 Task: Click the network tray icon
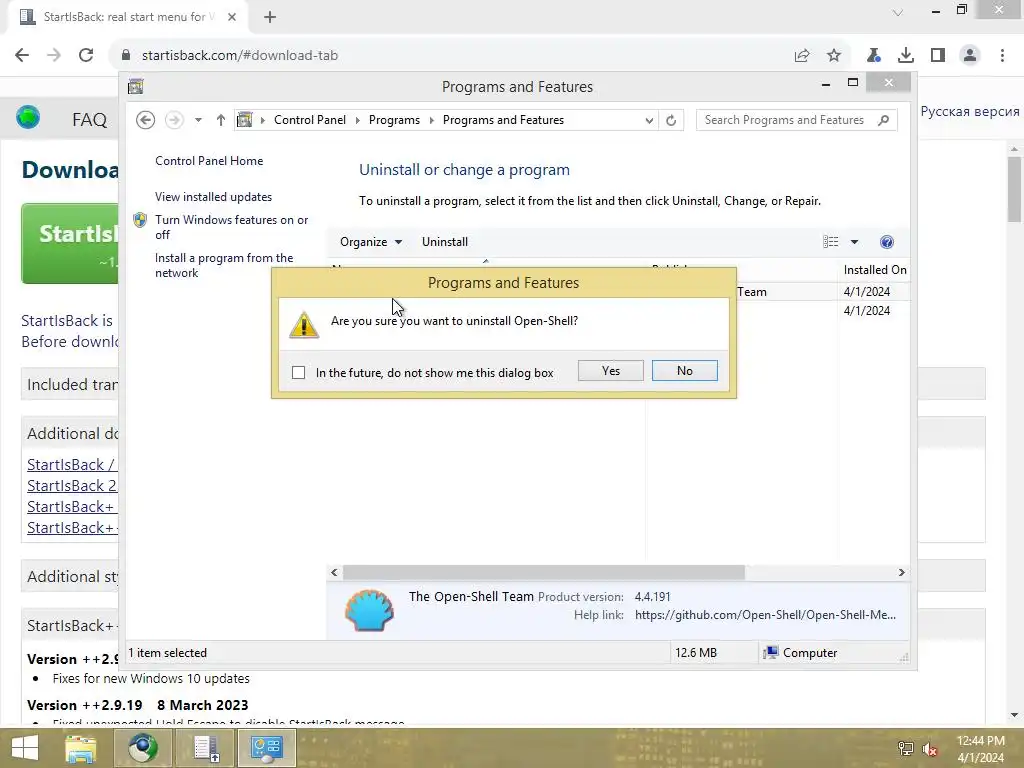click(x=906, y=749)
